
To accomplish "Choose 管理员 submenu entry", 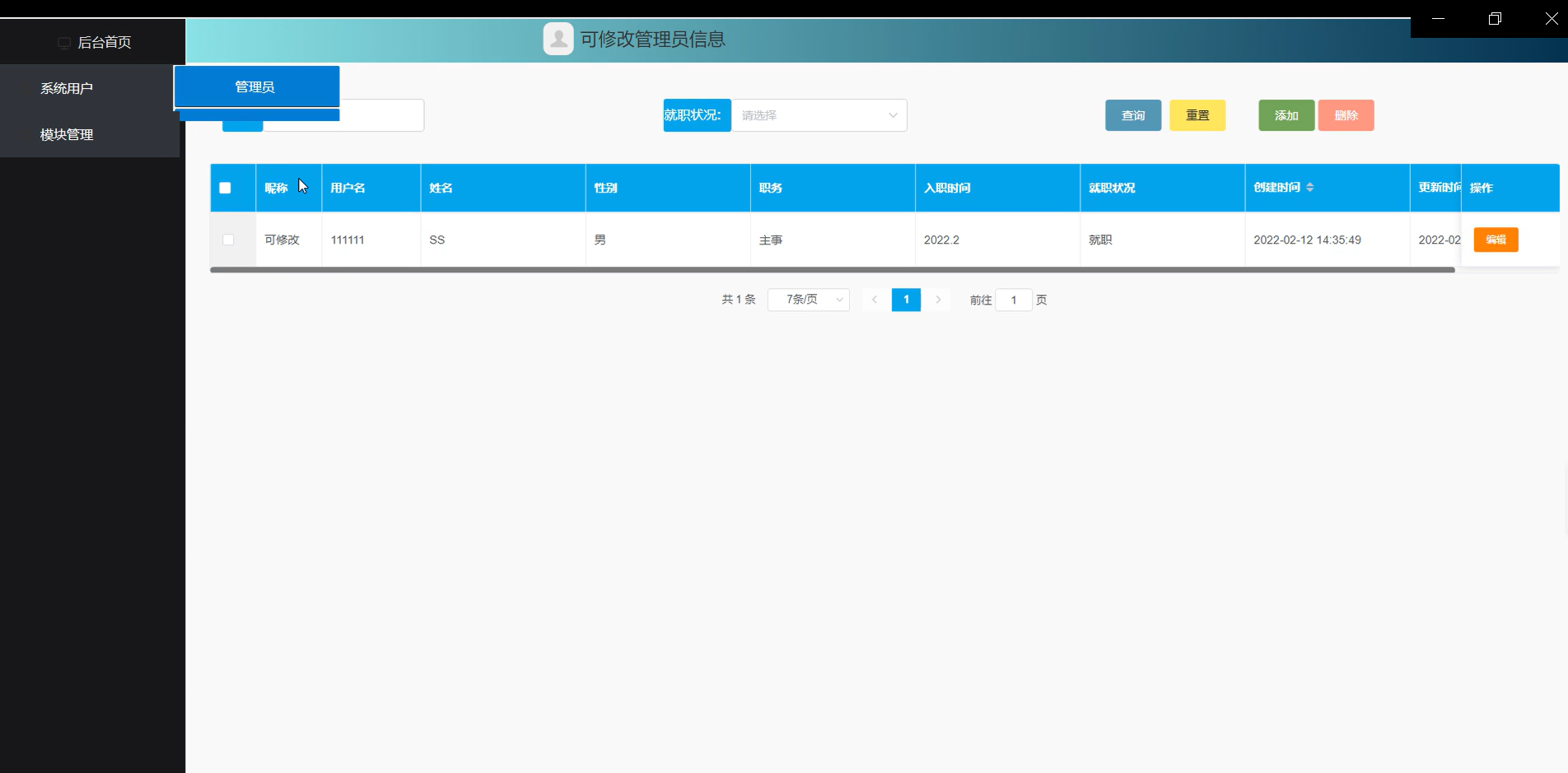I will tap(256, 86).
